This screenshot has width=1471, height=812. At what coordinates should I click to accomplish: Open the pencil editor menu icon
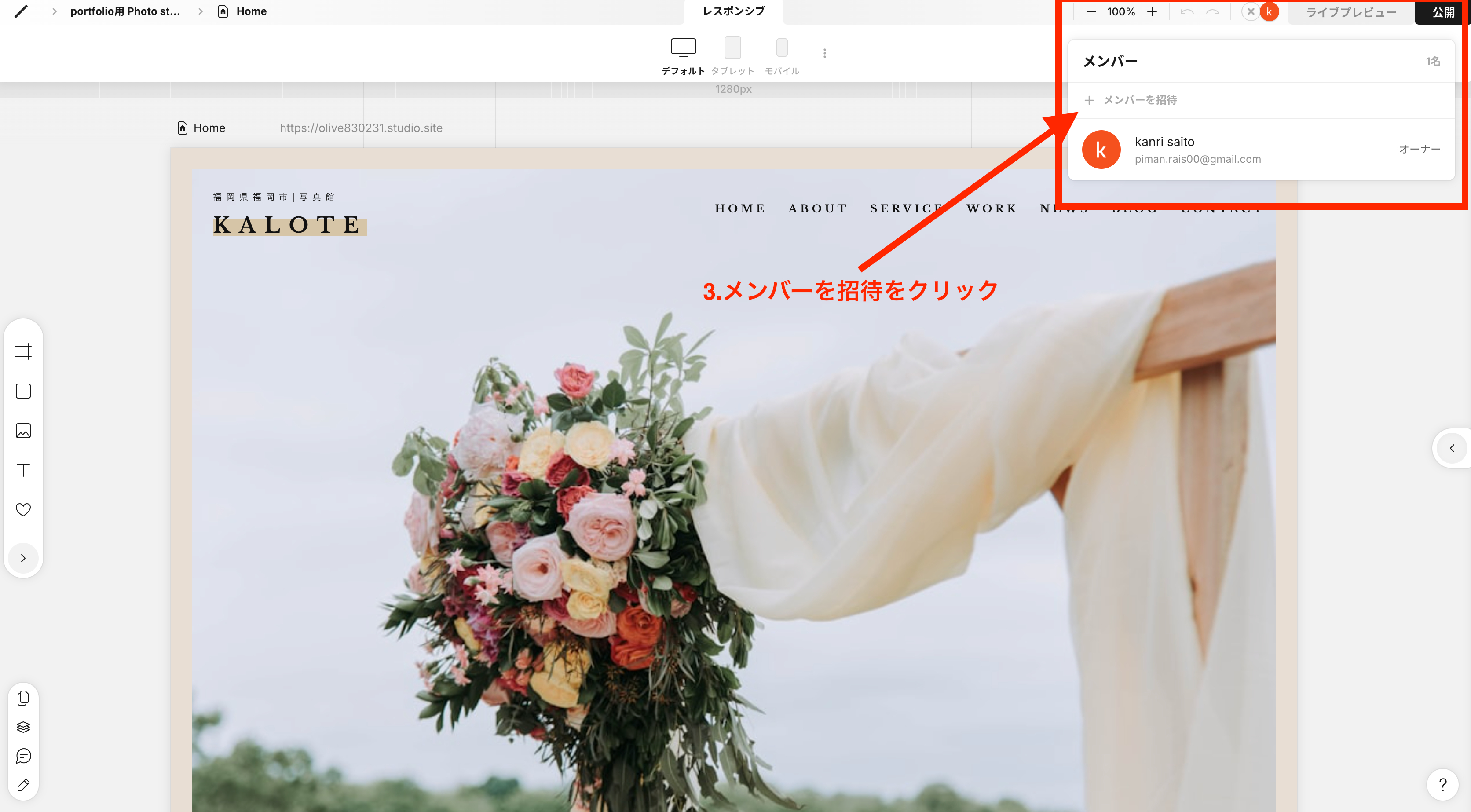tap(21, 11)
